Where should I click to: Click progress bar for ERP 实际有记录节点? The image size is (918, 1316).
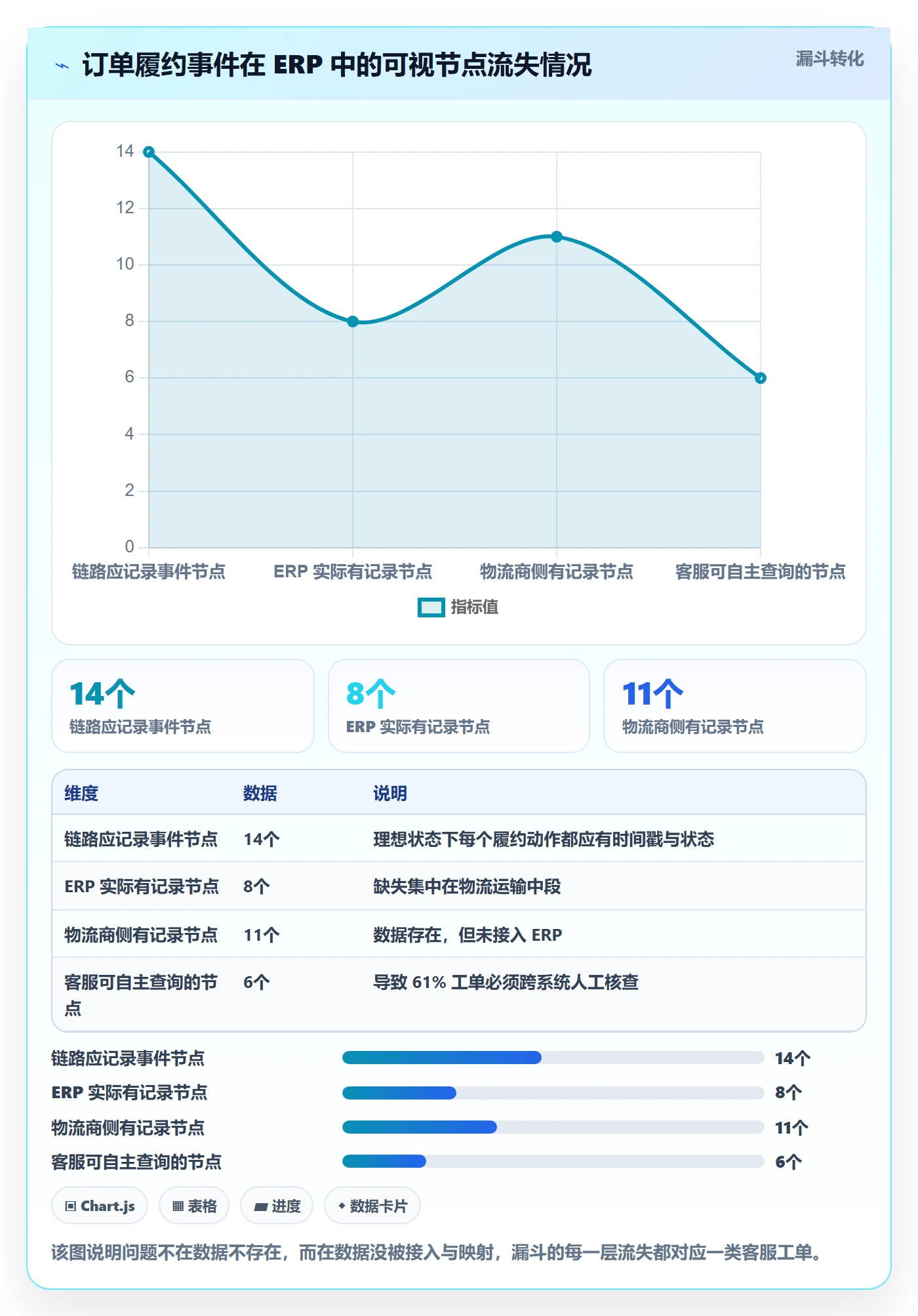553,1092
